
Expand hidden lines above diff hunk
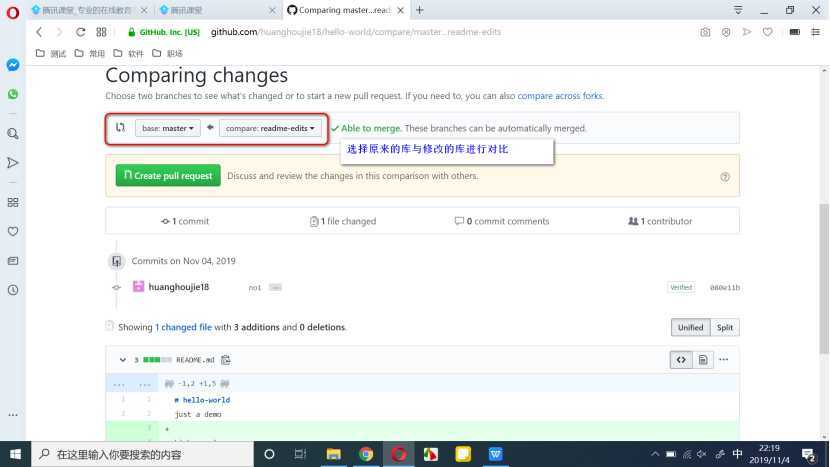132,383
